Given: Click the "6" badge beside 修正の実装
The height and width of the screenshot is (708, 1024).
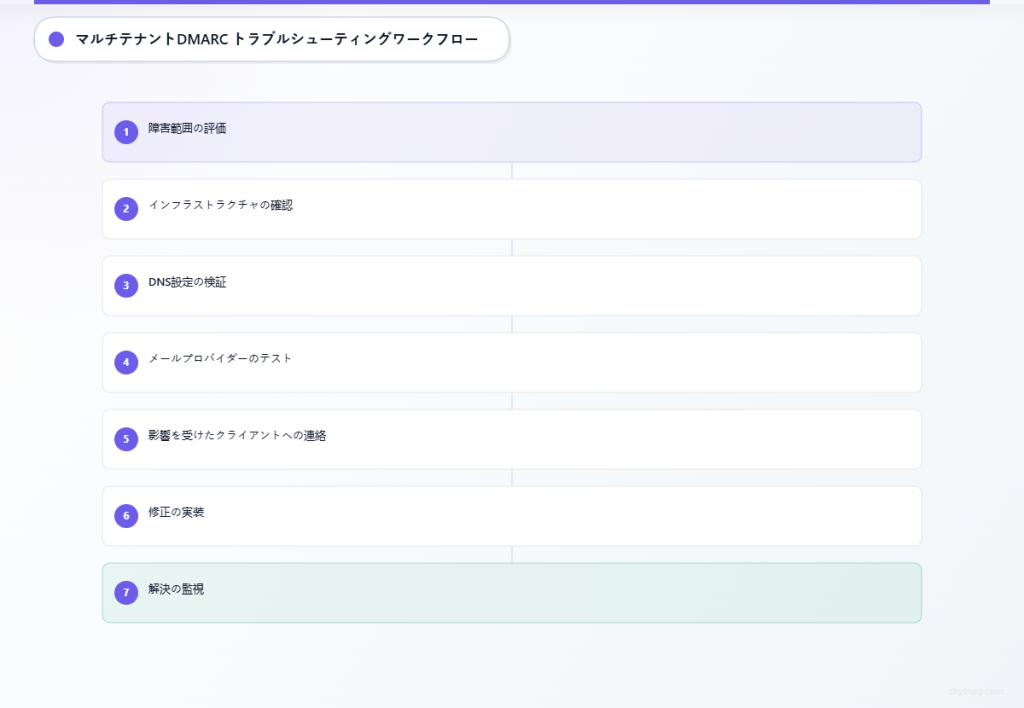Looking at the screenshot, I should click(125, 516).
